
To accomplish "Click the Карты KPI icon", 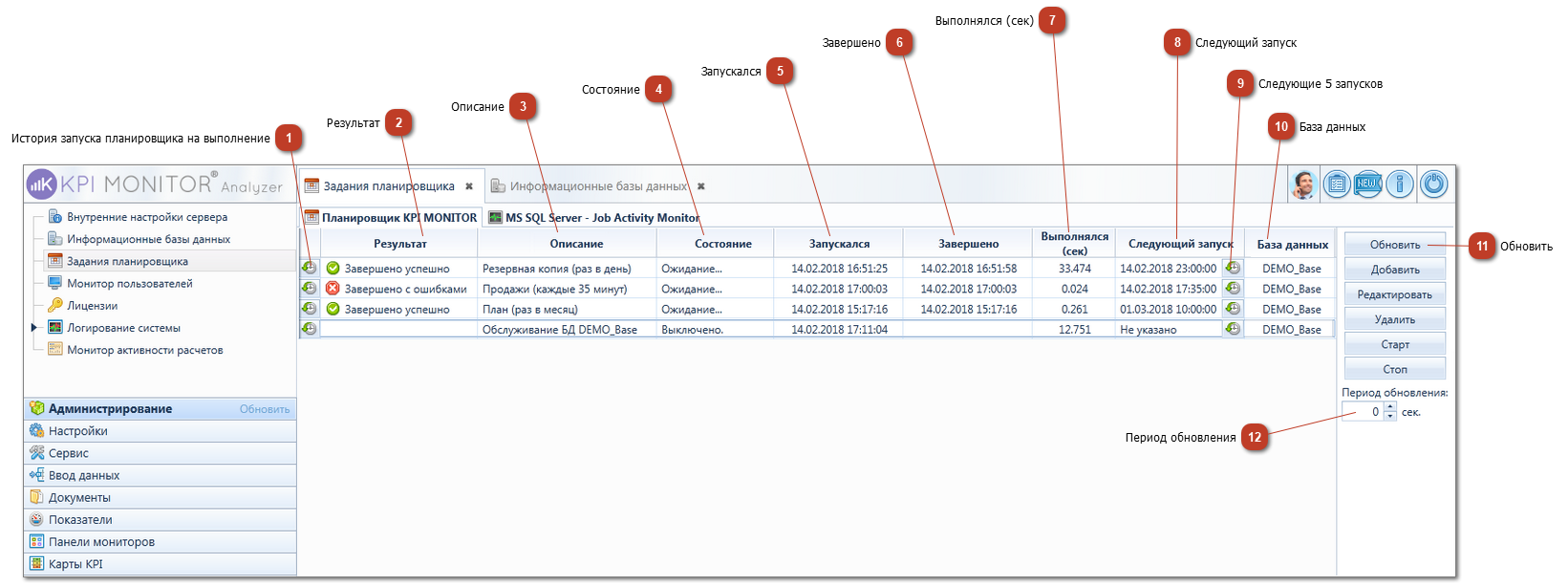I will (x=36, y=563).
